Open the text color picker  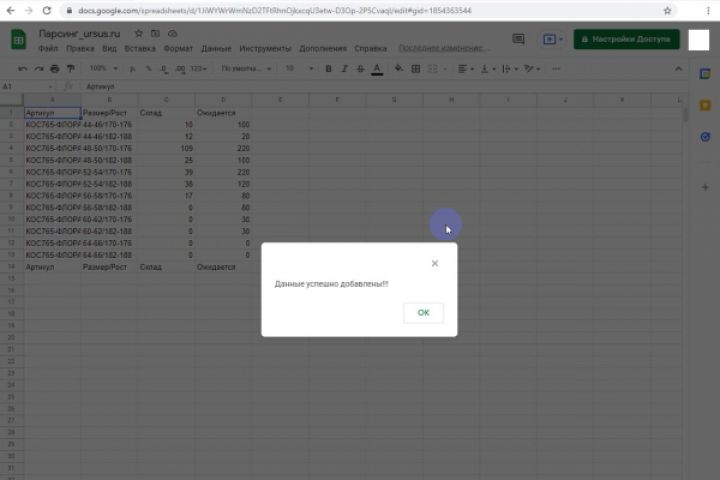pyautogui.click(x=377, y=69)
